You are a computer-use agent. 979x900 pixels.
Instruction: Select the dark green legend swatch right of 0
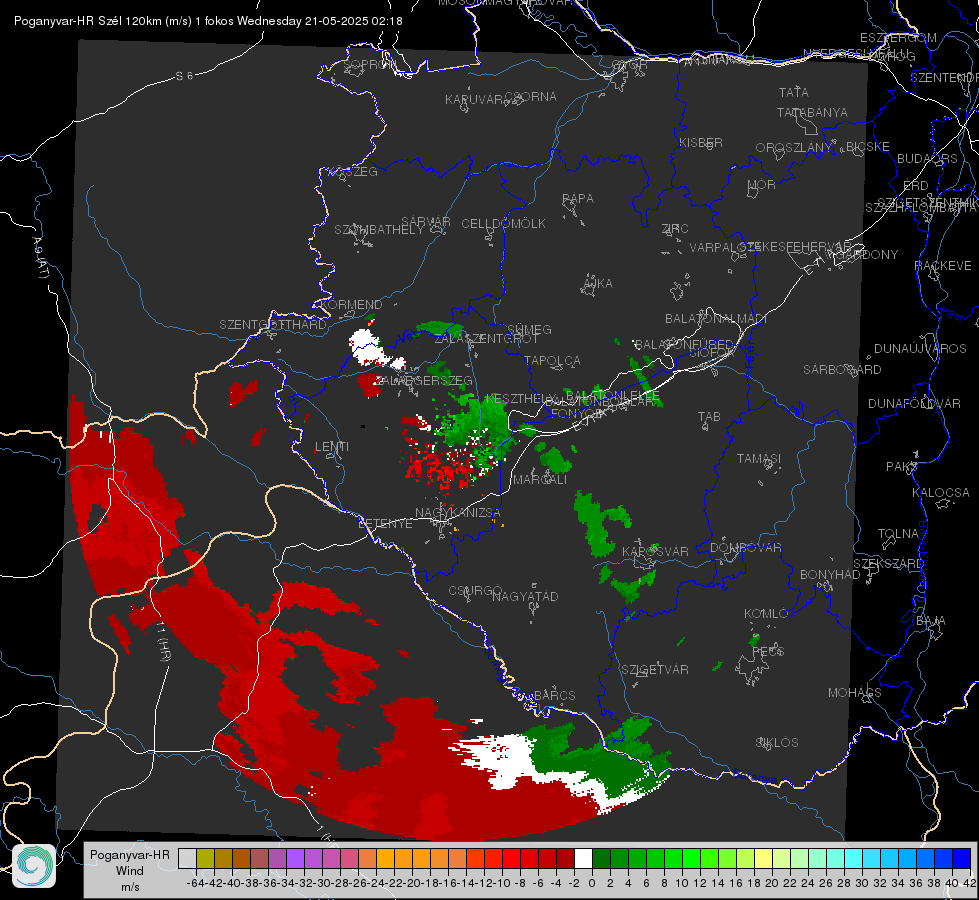click(601, 858)
